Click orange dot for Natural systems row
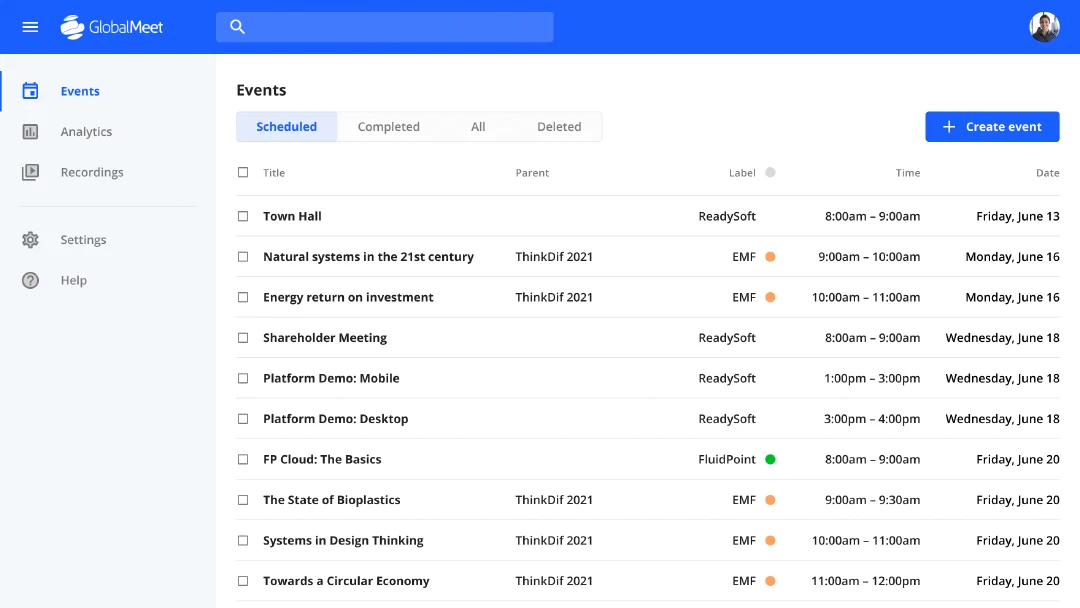The height and width of the screenshot is (608, 1080). [770, 257]
